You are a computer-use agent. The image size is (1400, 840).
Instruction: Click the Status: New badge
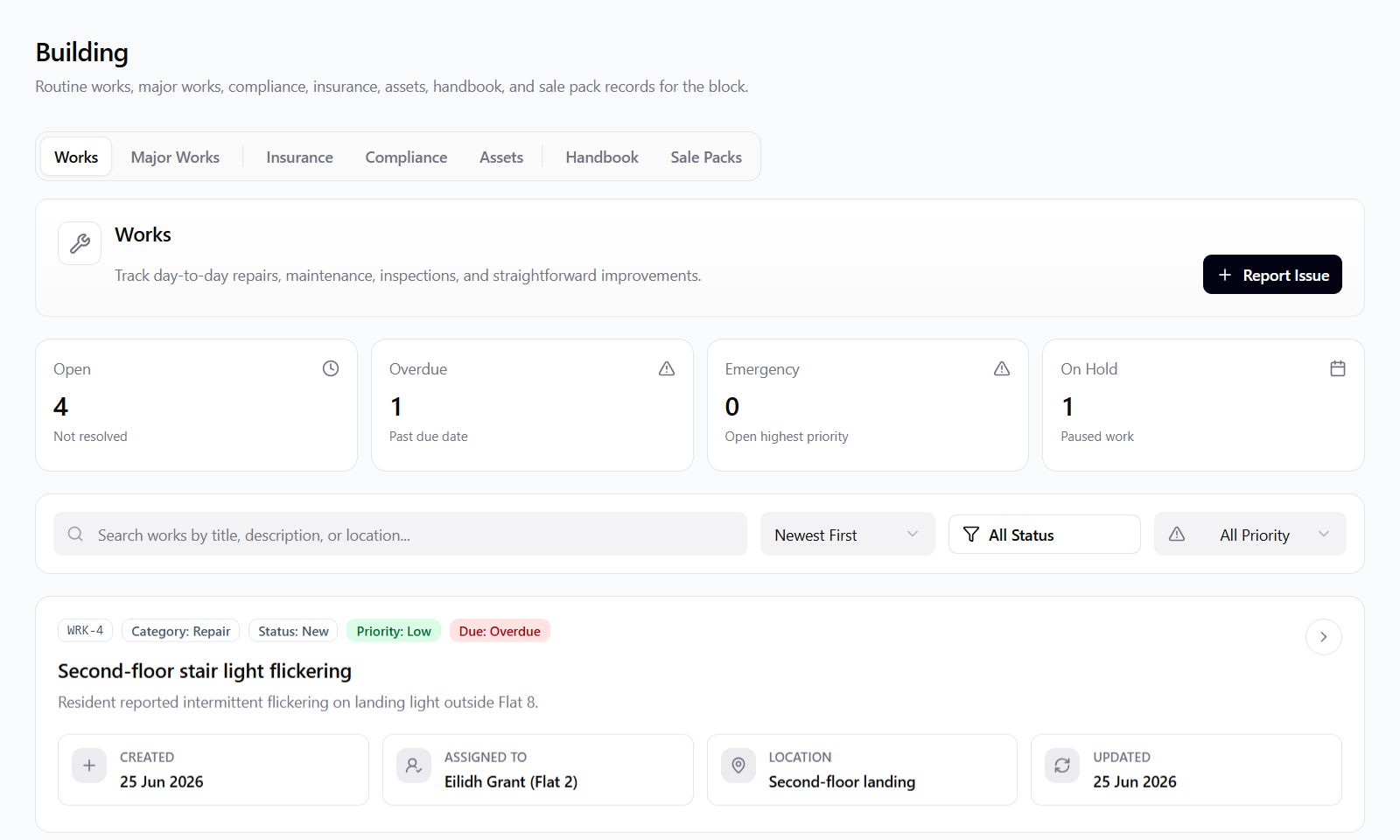[293, 631]
